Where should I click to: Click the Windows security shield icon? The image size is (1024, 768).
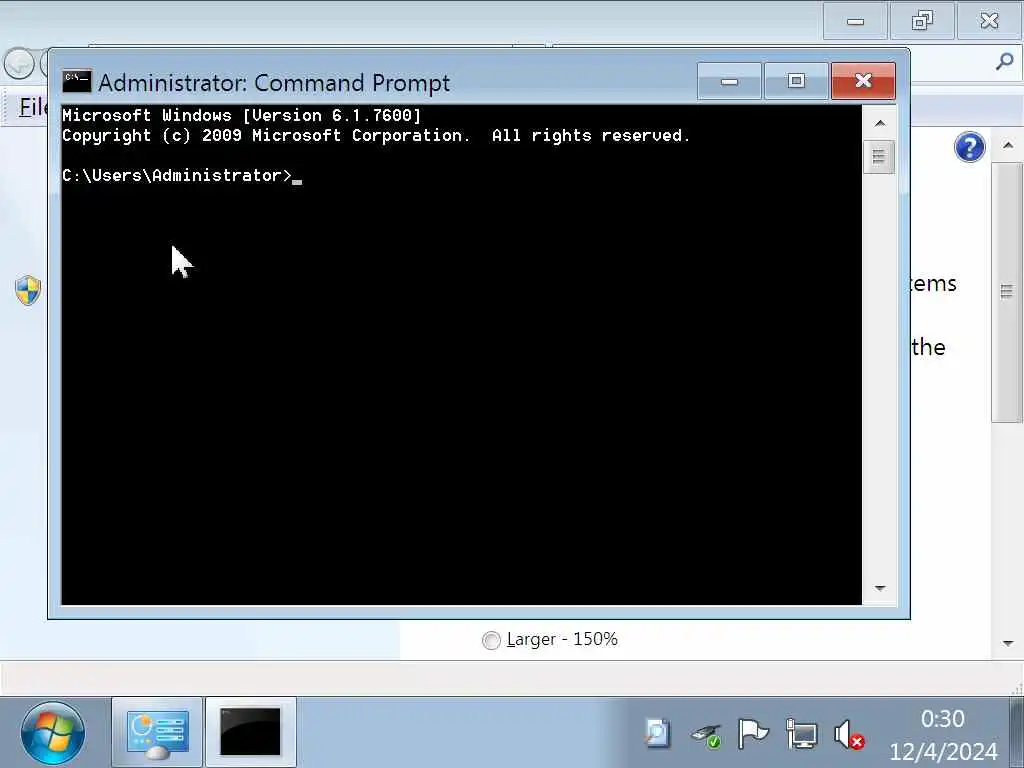coord(28,291)
